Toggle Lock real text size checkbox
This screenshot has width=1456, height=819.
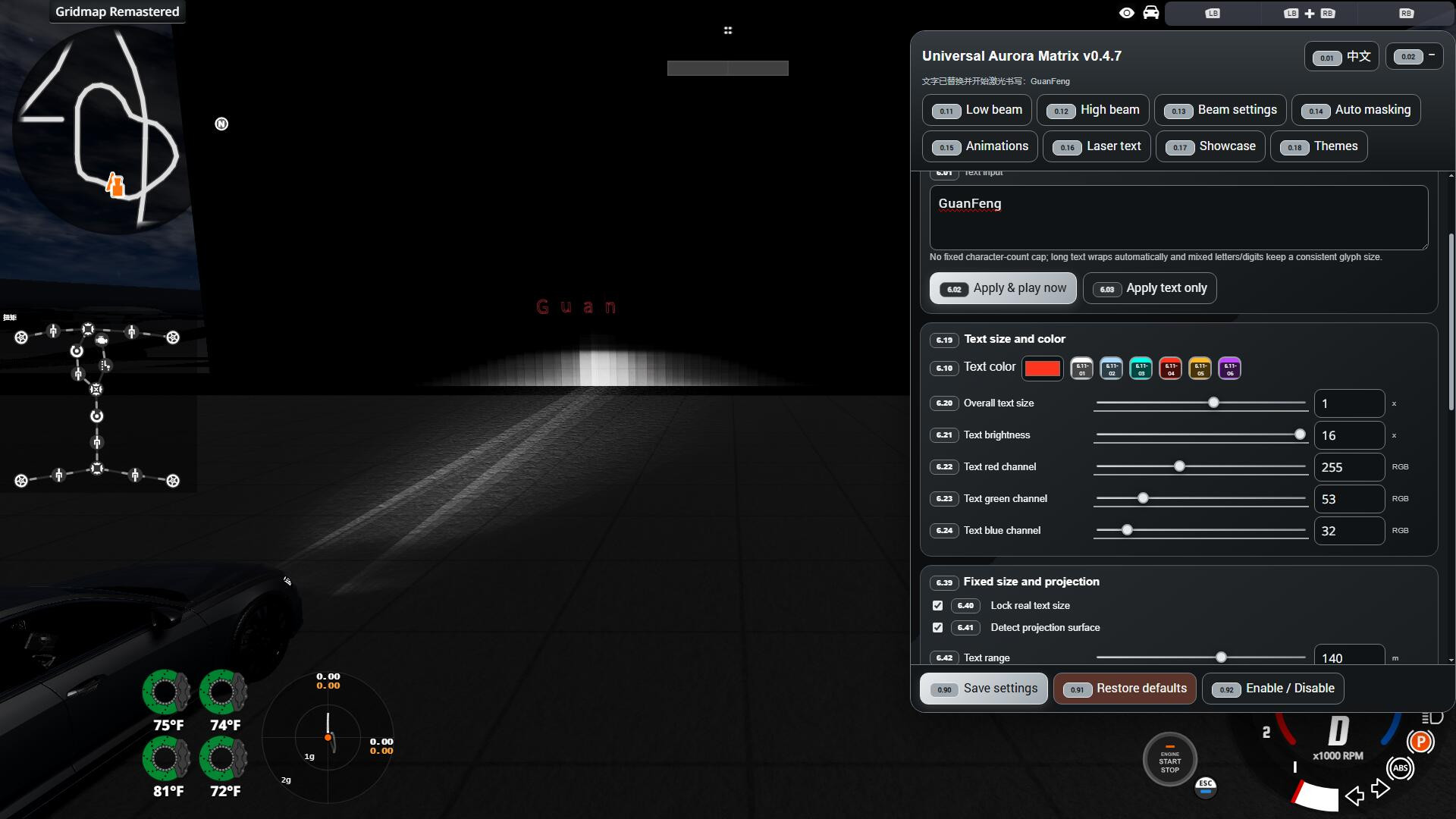point(938,606)
